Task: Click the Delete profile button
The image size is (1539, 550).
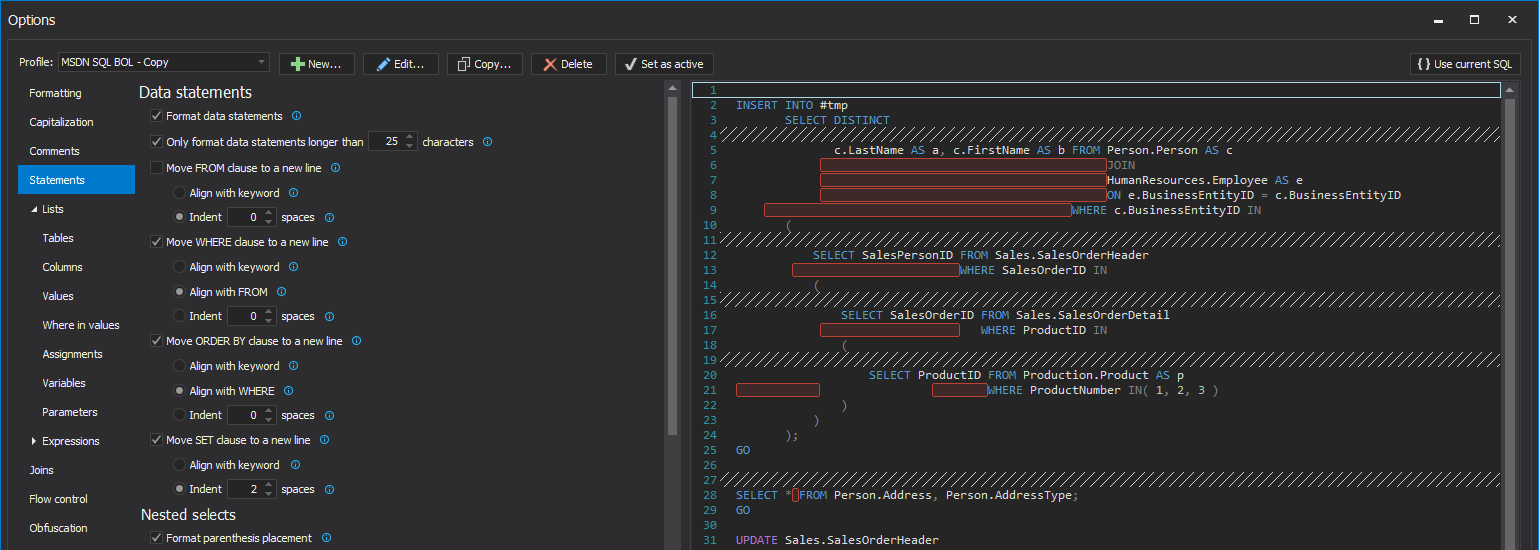Action: pyautogui.click(x=568, y=64)
